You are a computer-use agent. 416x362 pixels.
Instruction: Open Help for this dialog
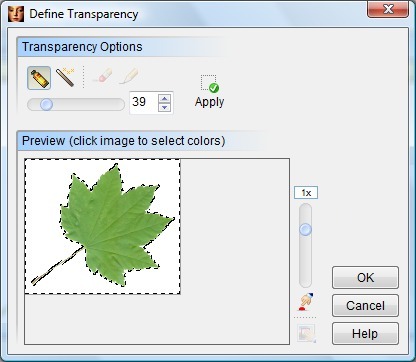[365, 333]
